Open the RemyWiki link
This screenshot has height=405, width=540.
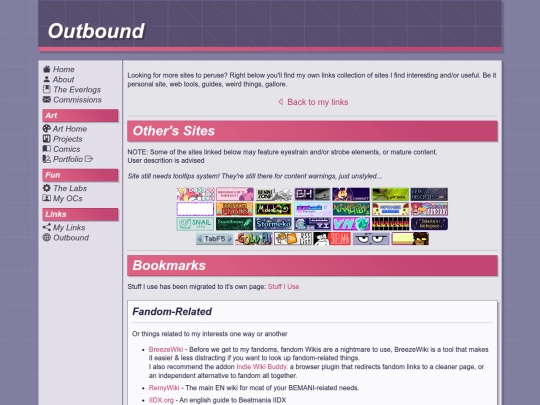[164, 388]
